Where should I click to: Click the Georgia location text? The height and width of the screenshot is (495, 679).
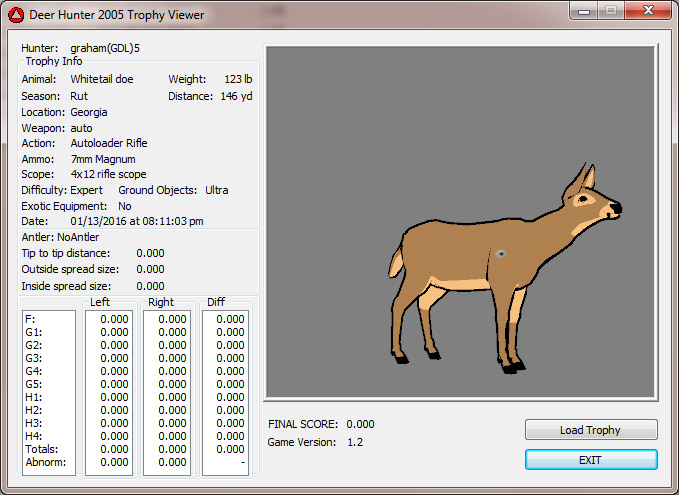coord(89,112)
